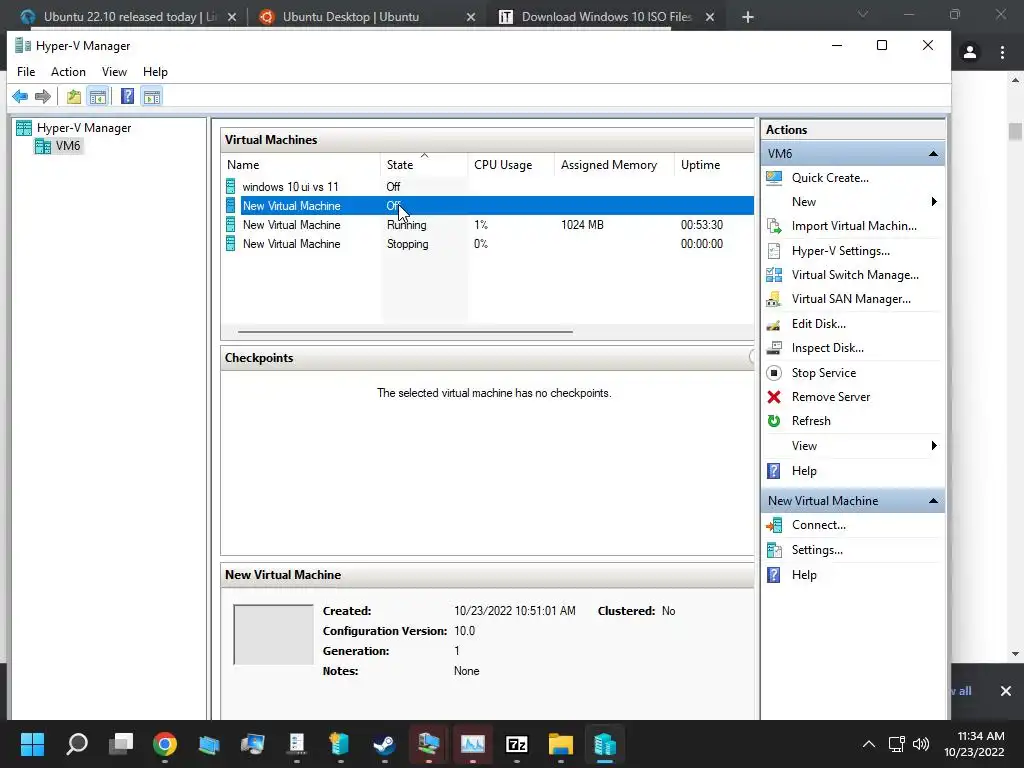This screenshot has width=1024, height=768.
Task: Open the Help menu
Action: coord(155,72)
